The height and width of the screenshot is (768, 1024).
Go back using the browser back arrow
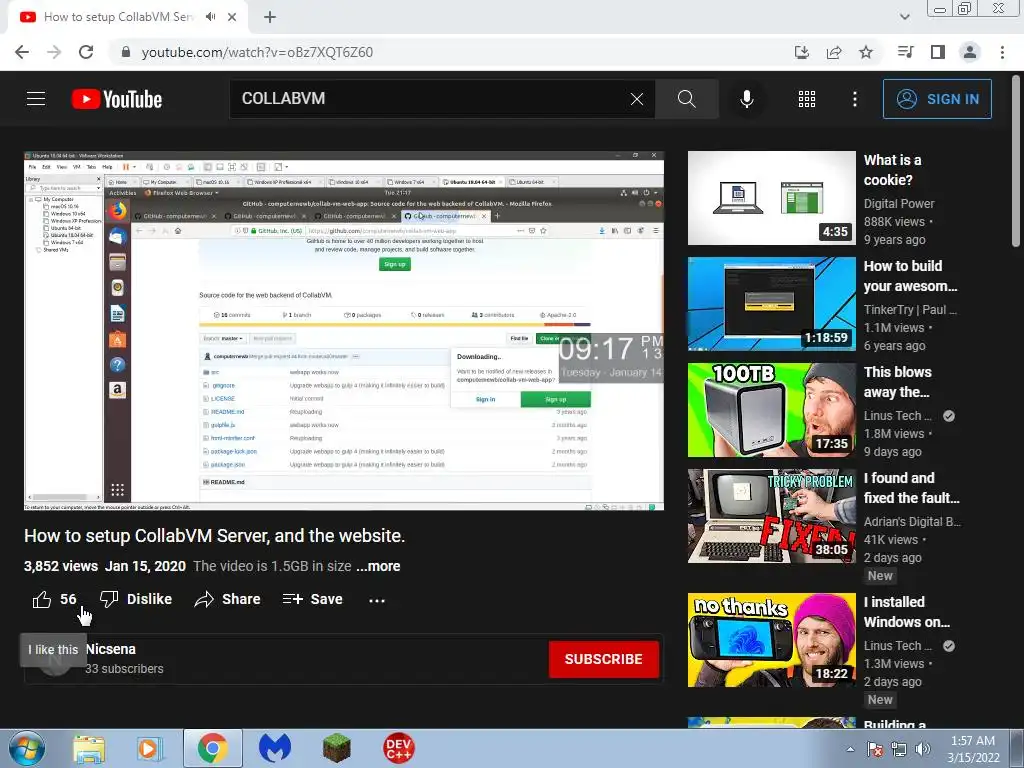pyautogui.click(x=22, y=52)
